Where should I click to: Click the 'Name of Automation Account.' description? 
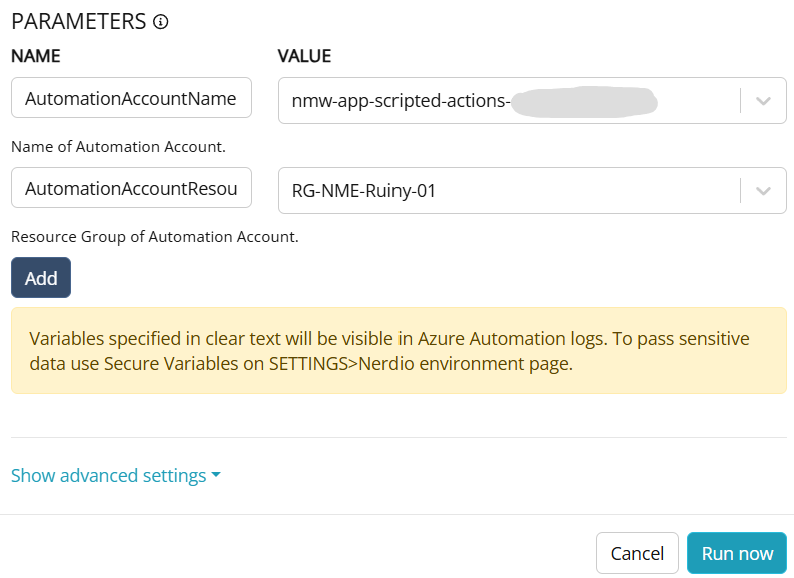pos(118,147)
